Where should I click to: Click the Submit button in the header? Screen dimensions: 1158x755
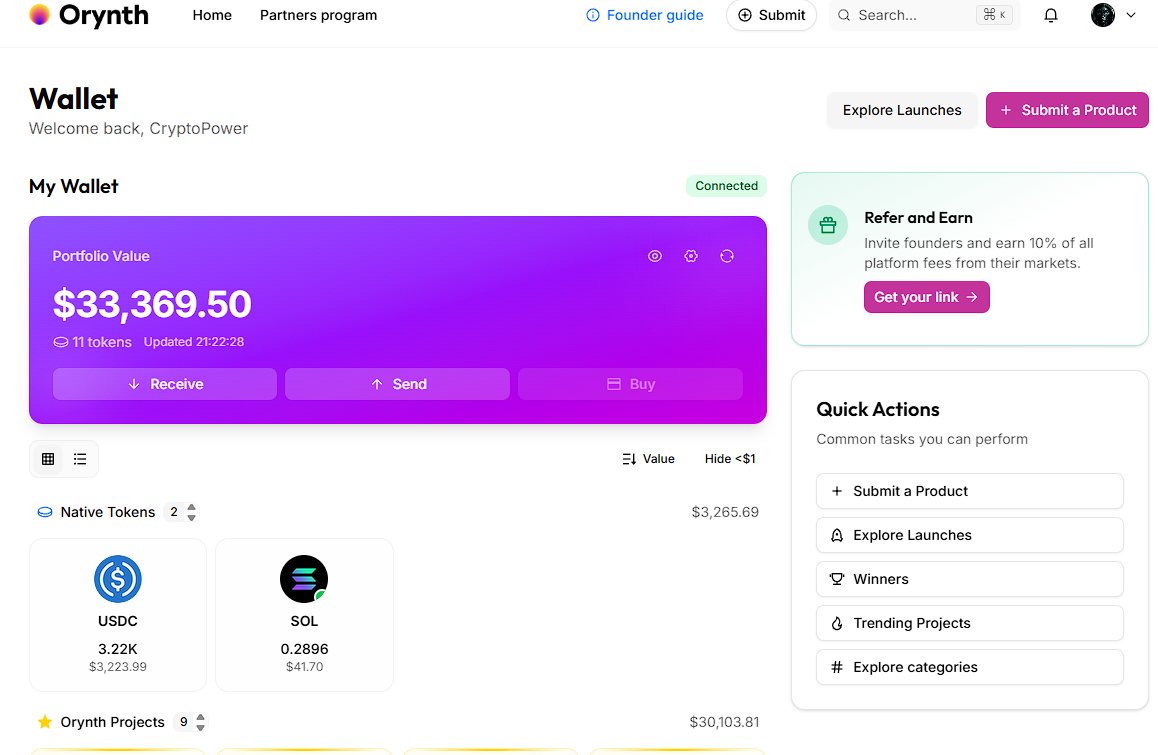[x=771, y=15]
